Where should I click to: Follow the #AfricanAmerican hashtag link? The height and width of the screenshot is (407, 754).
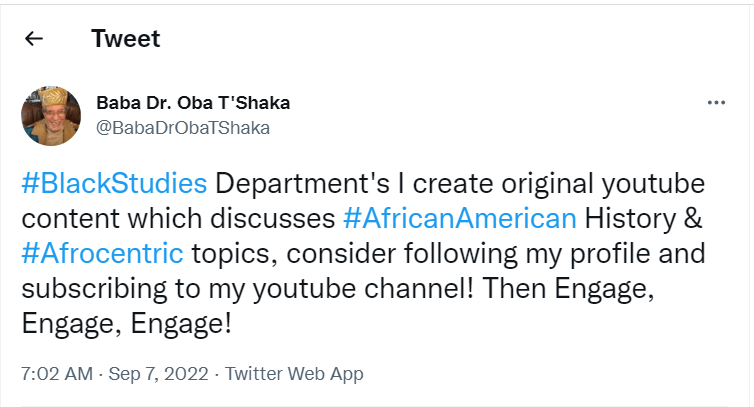460,218
